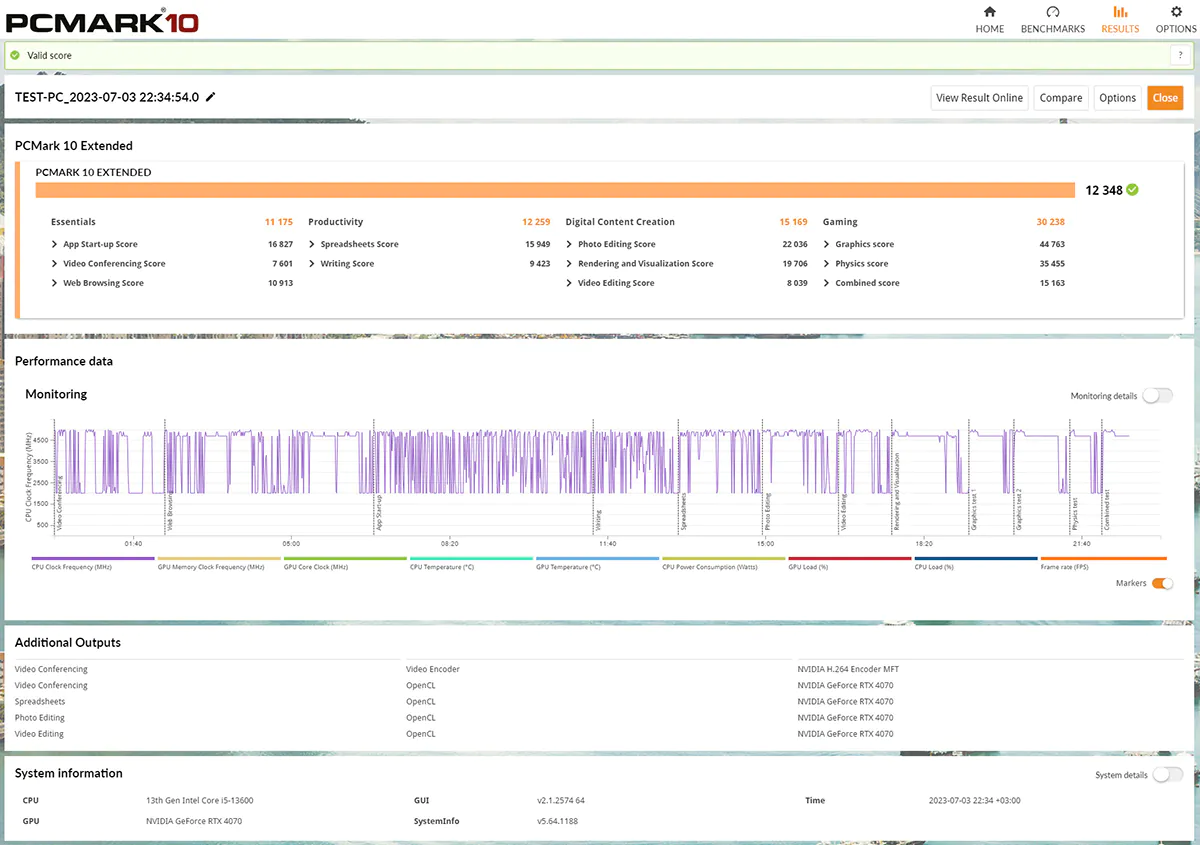Click Essentials score 11 175

(x=279, y=222)
